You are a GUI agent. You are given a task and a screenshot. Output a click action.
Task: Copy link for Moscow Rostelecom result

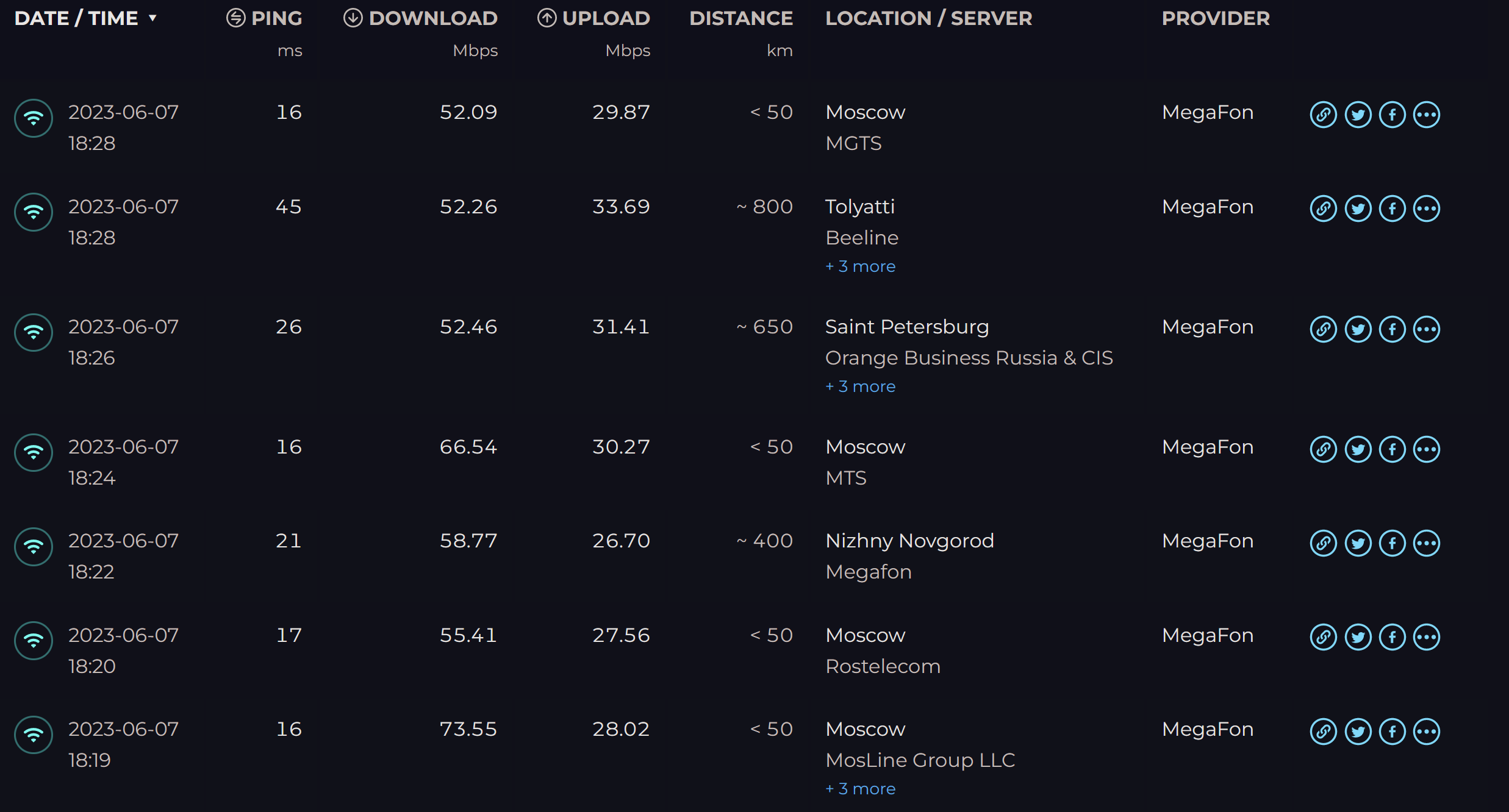coord(1323,638)
